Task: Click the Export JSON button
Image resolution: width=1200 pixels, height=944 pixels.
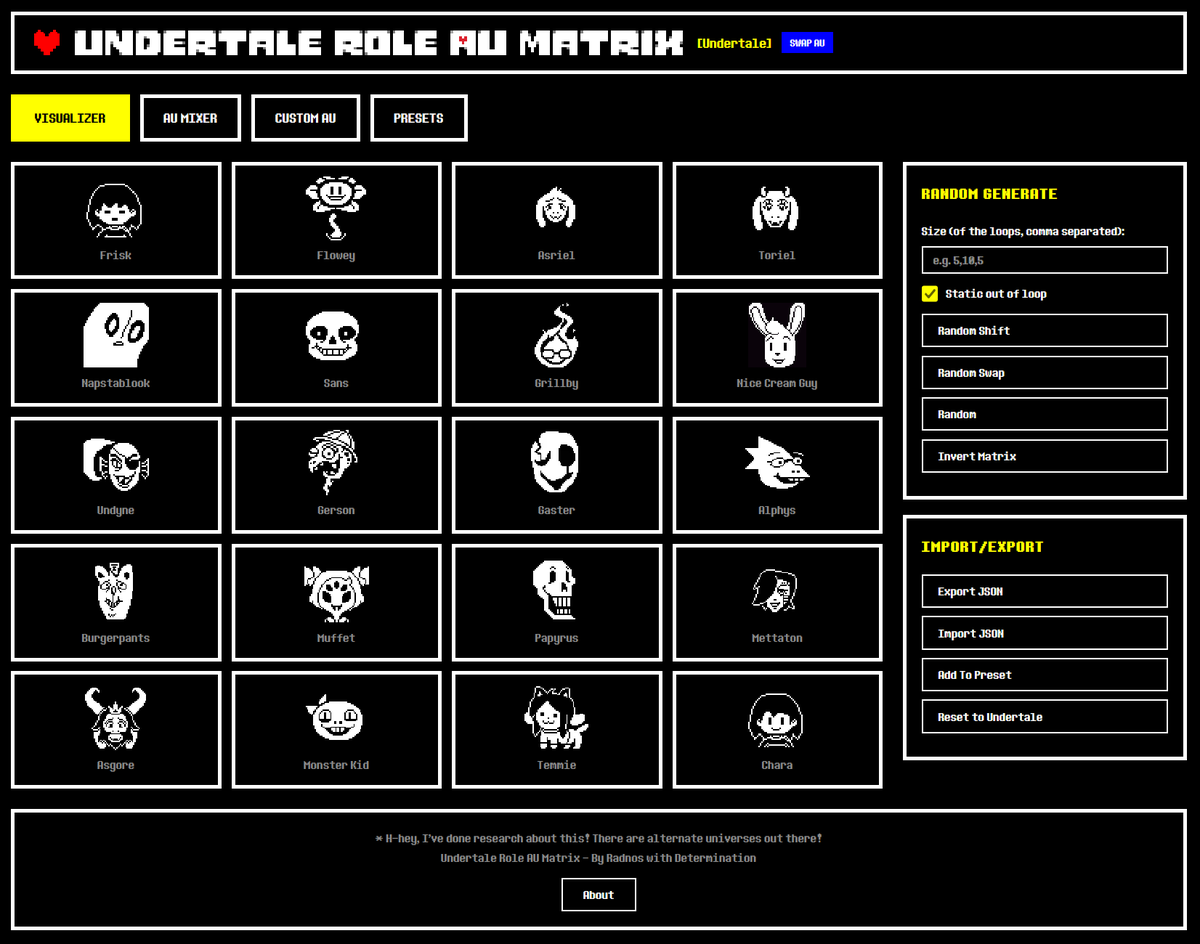Action: click(1044, 591)
